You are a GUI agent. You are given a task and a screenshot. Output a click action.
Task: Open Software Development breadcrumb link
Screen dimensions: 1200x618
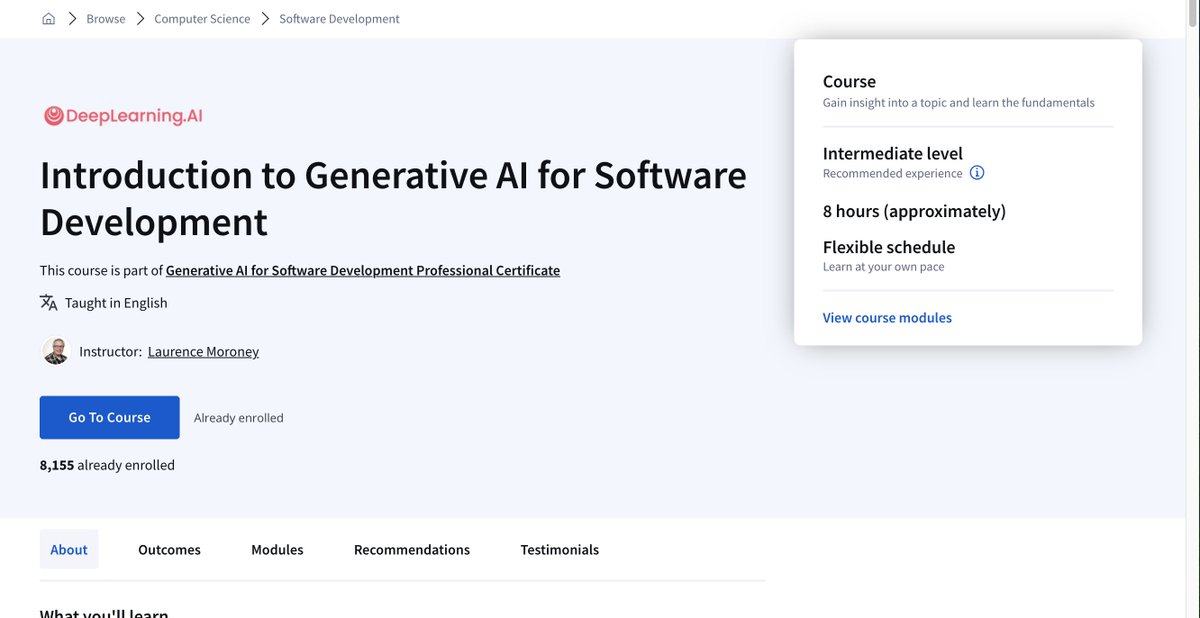339,19
